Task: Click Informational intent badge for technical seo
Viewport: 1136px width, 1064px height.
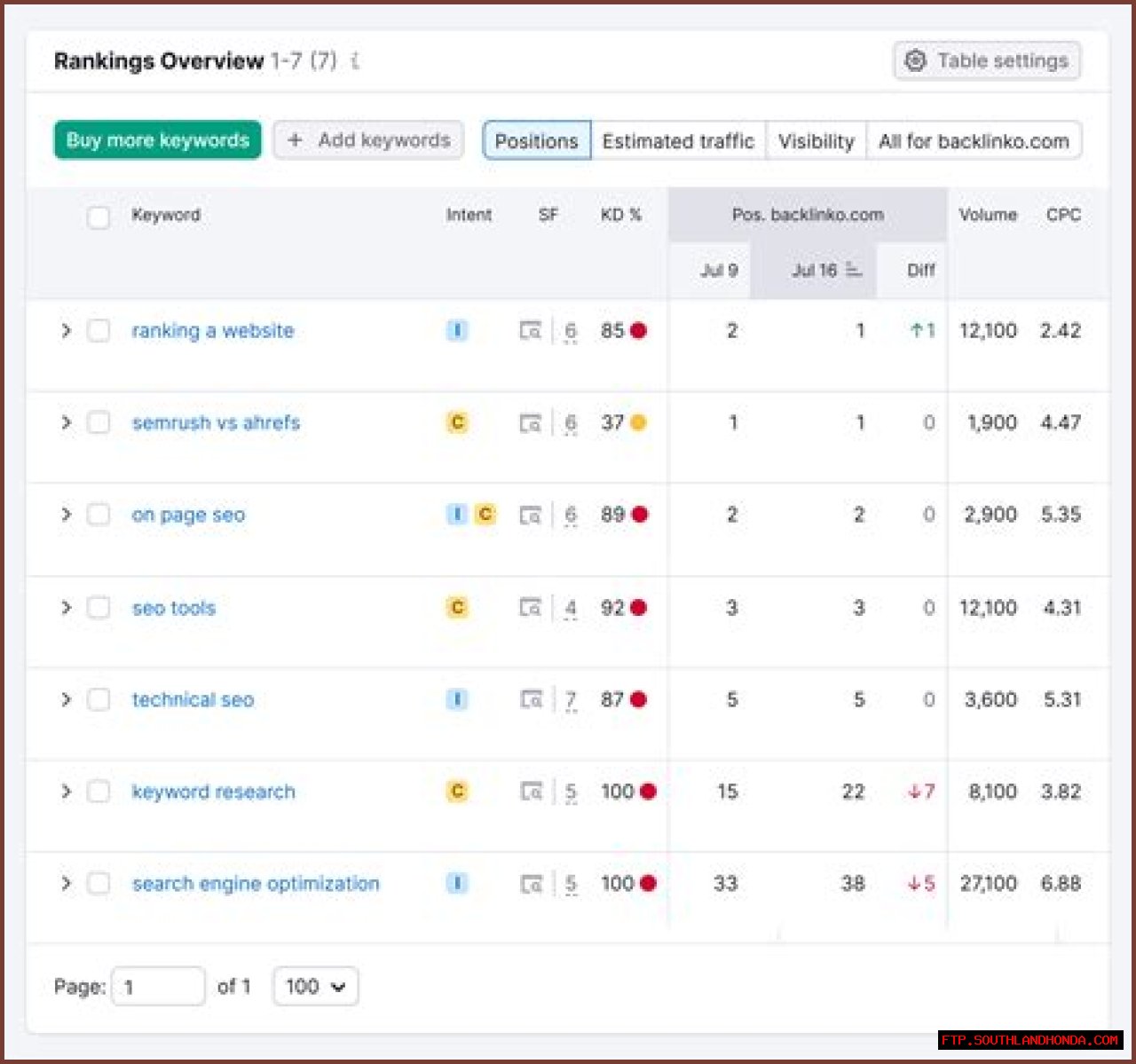Action: (456, 700)
